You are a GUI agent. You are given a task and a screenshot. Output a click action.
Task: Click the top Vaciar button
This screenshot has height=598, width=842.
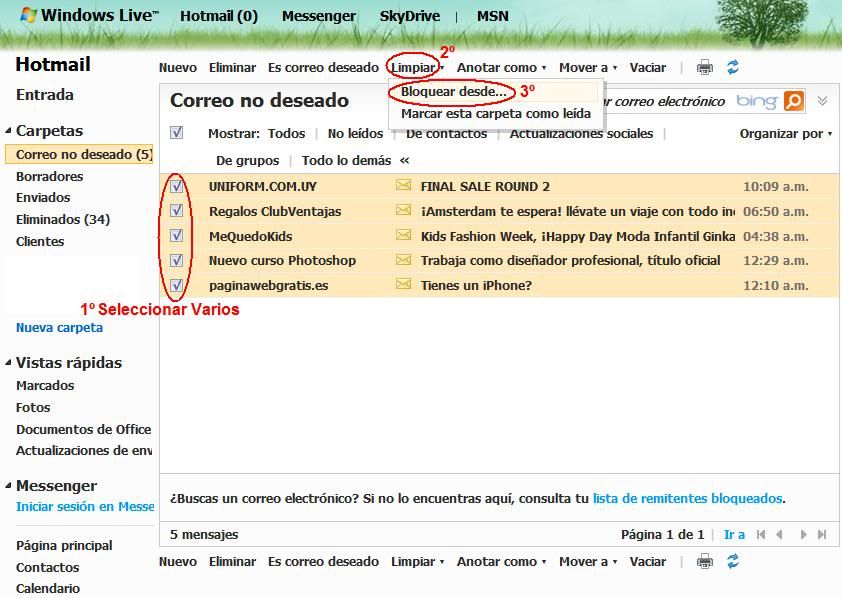(648, 68)
